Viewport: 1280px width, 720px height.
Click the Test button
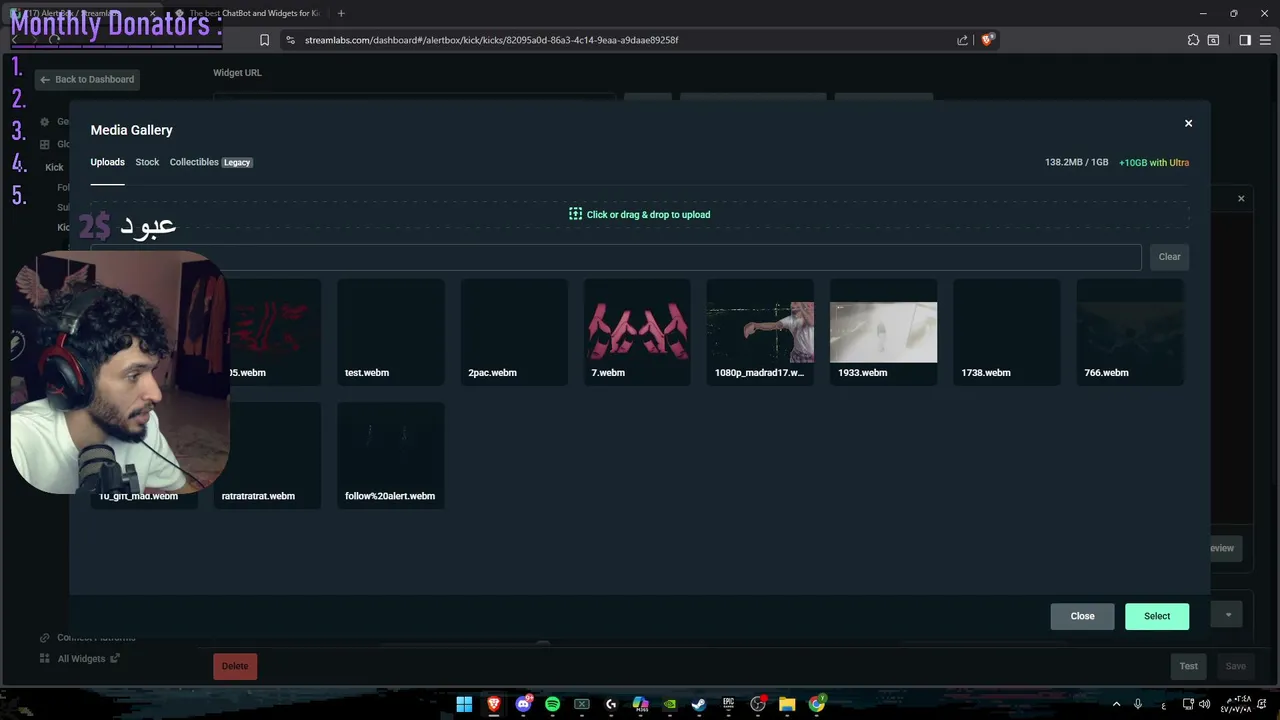pyautogui.click(x=1188, y=666)
